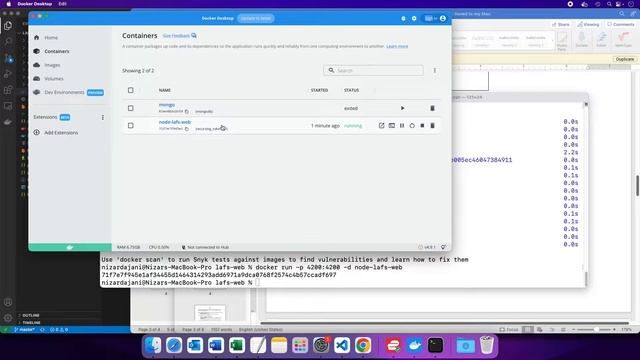
Task: Click Share button in Word window
Action: 561,24
